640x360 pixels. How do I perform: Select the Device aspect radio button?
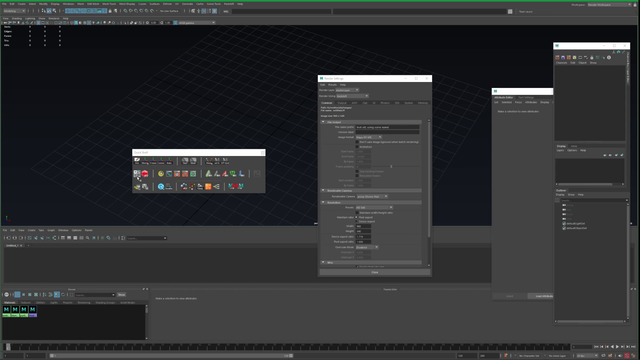(x=357, y=221)
